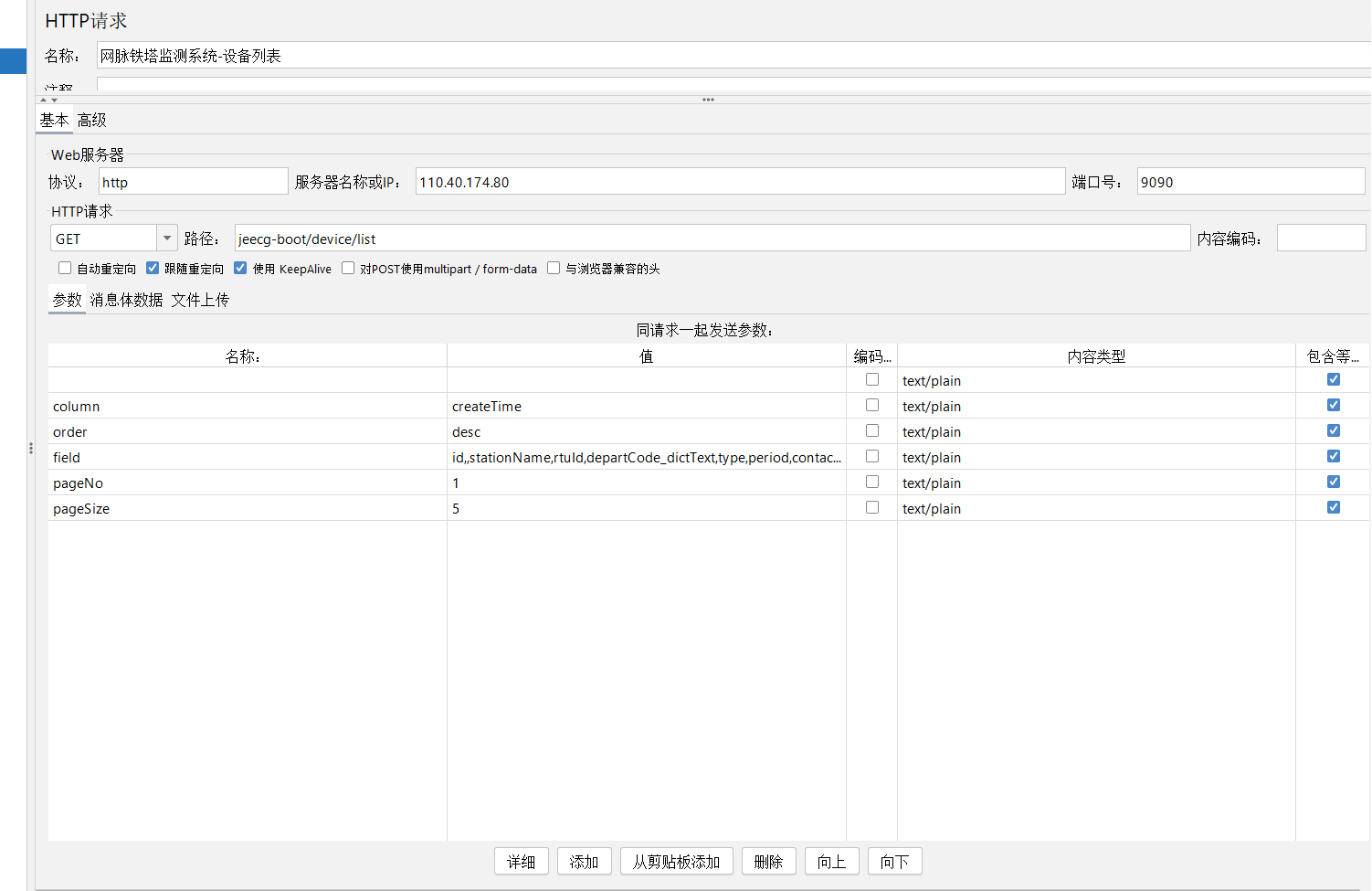The width and height of the screenshot is (1372, 891).
Task: Tick the encode checkbox in the field row
Action: (872, 456)
